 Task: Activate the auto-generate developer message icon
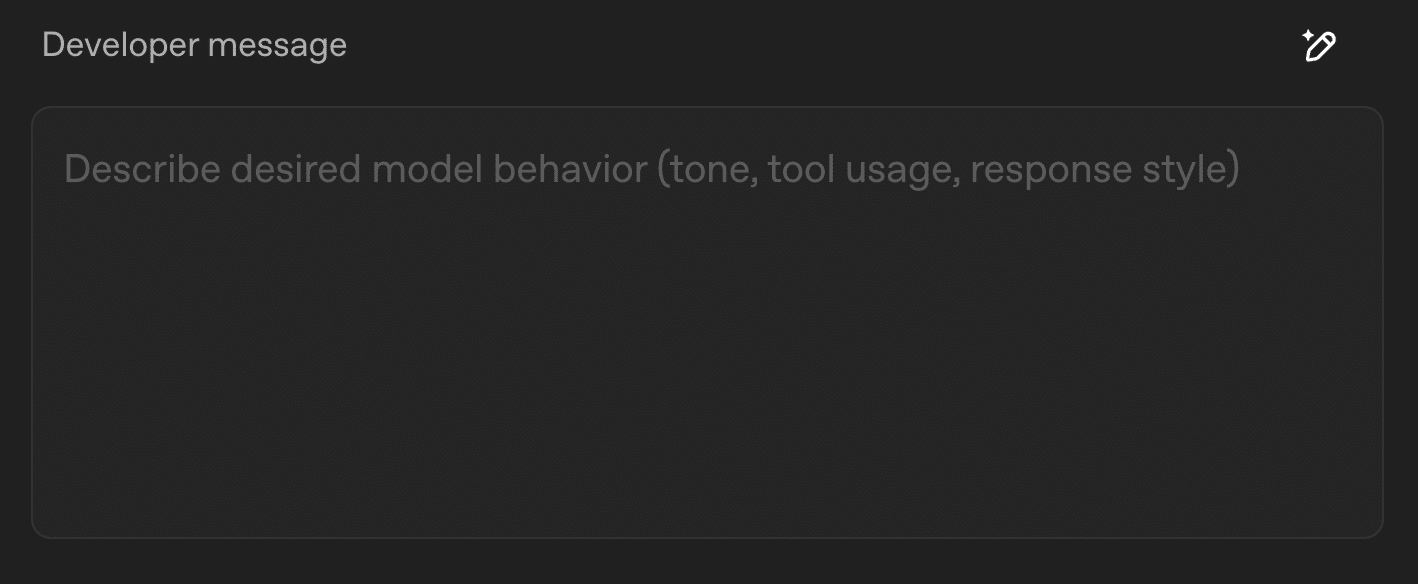click(x=1319, y=46)
